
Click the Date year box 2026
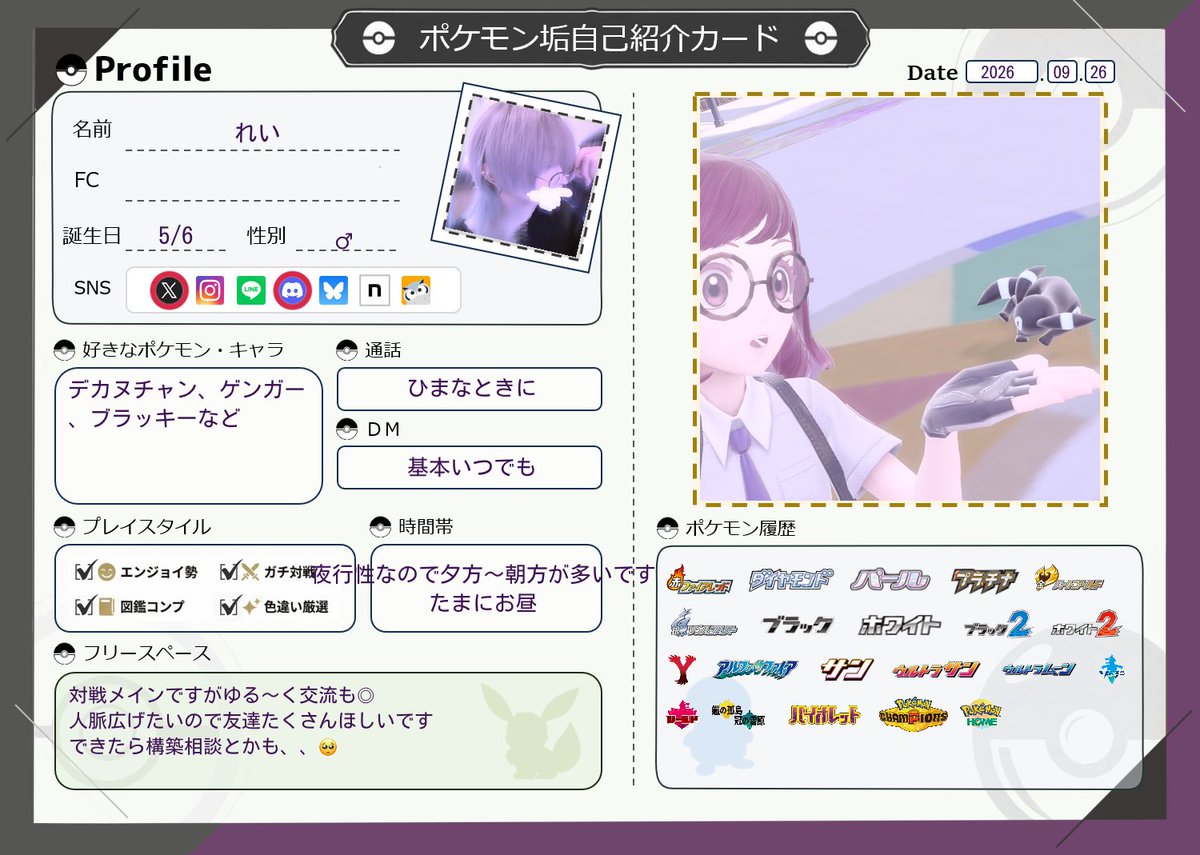(1002, 72)
